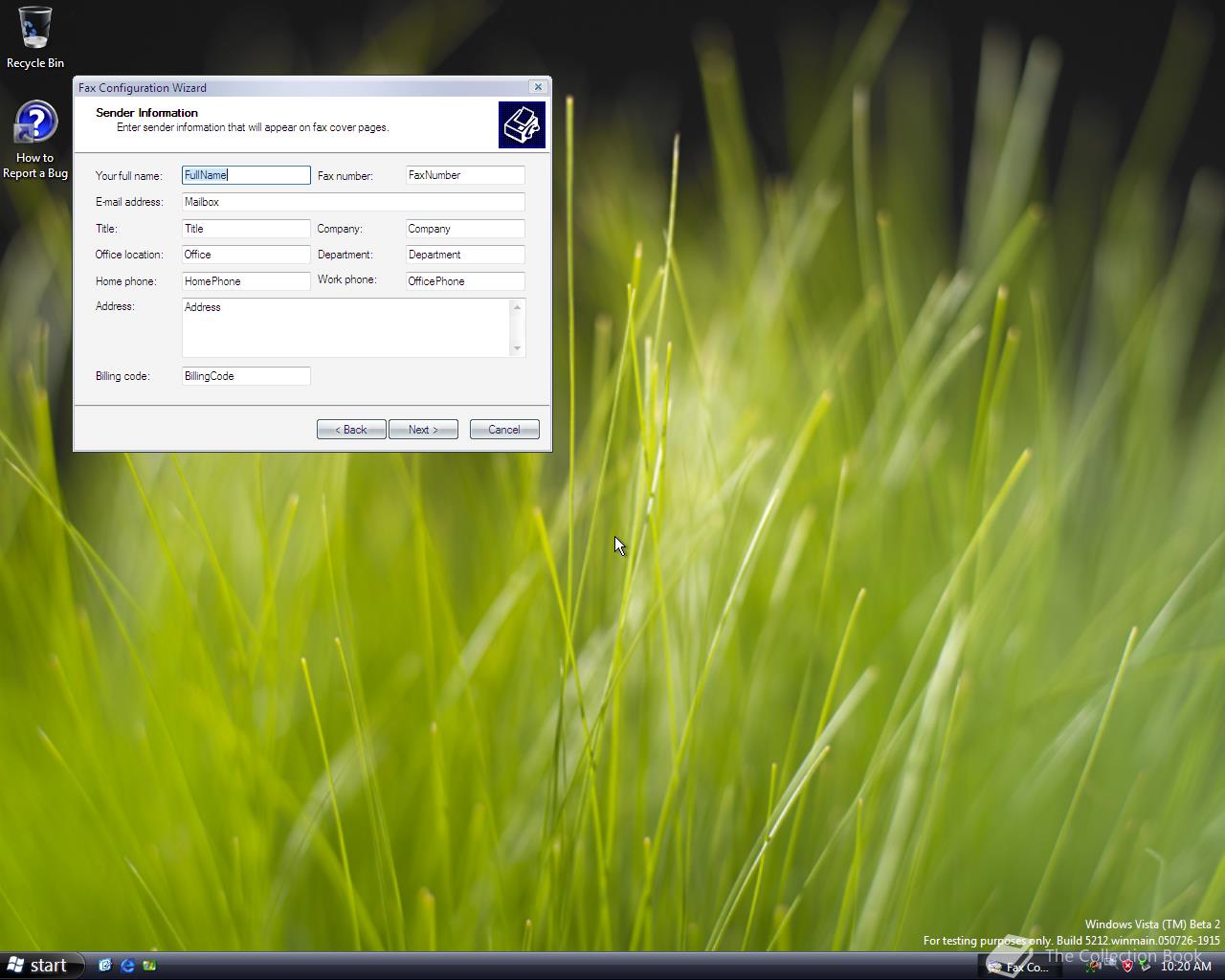The width and height of the screenshot is (1225, 980).
Task: Cancel the Fax Configuration Wizard
Action: click(504, 430)
